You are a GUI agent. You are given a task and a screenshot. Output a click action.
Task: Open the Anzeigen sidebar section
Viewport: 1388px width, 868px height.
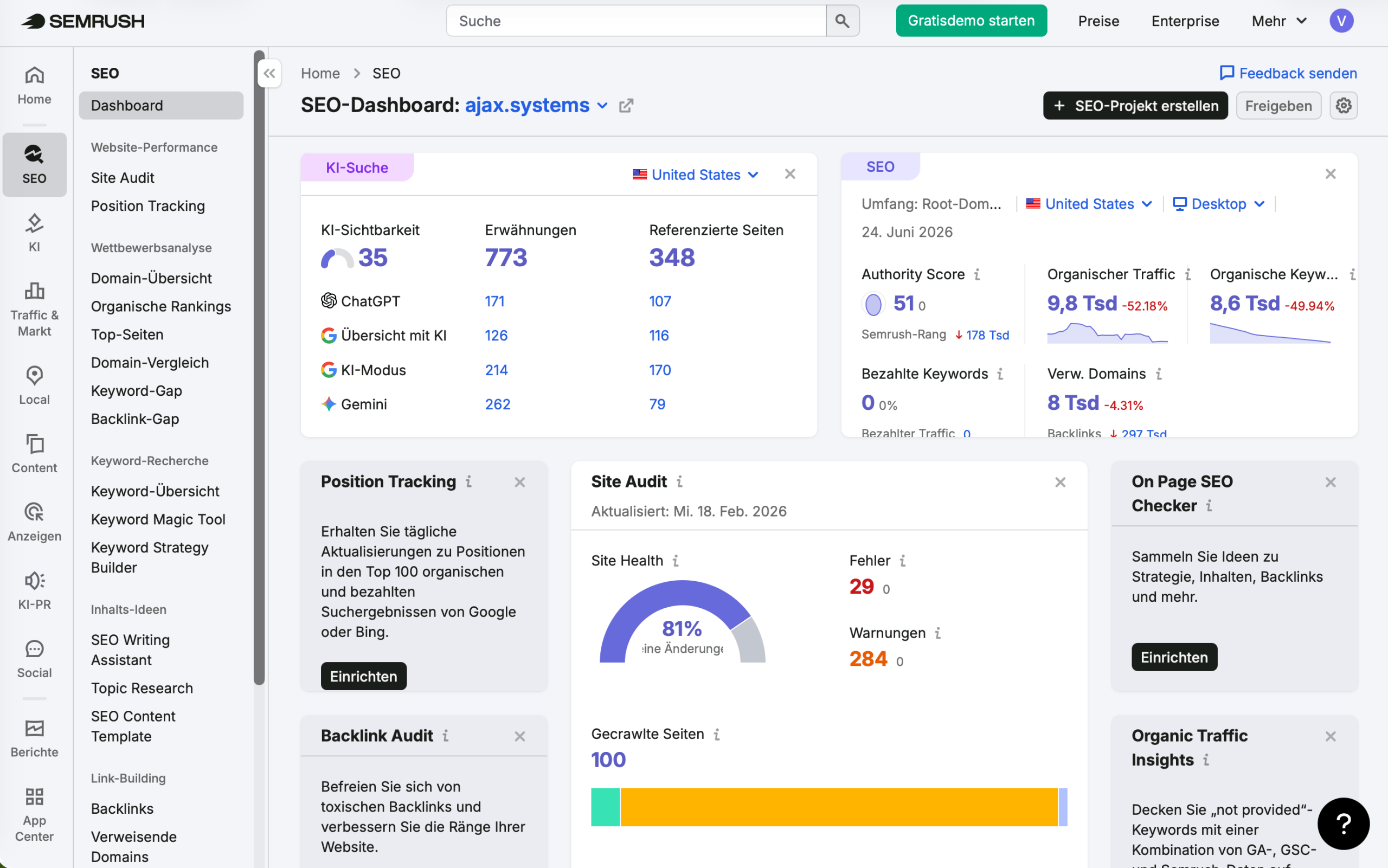(x=35, y=523)
